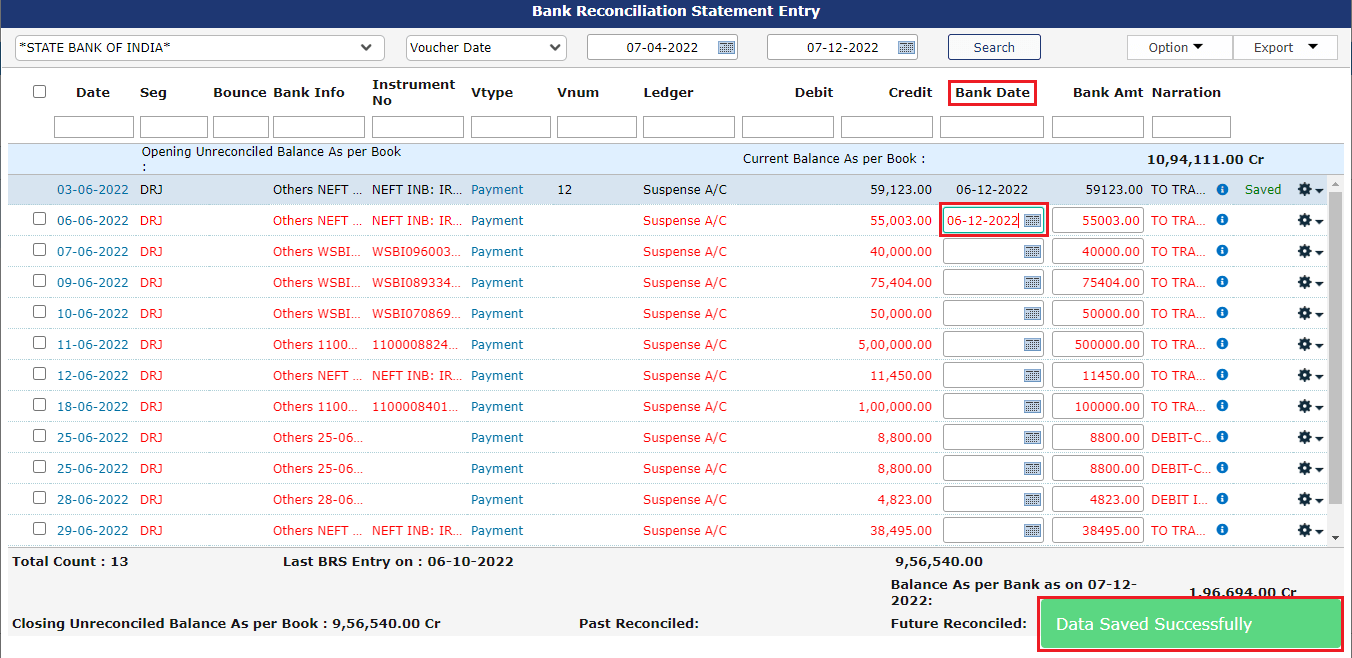The height and width of the screenshot is (658, 1352).
Task: Open the Option menu
Action: [x=1179, y=46]
